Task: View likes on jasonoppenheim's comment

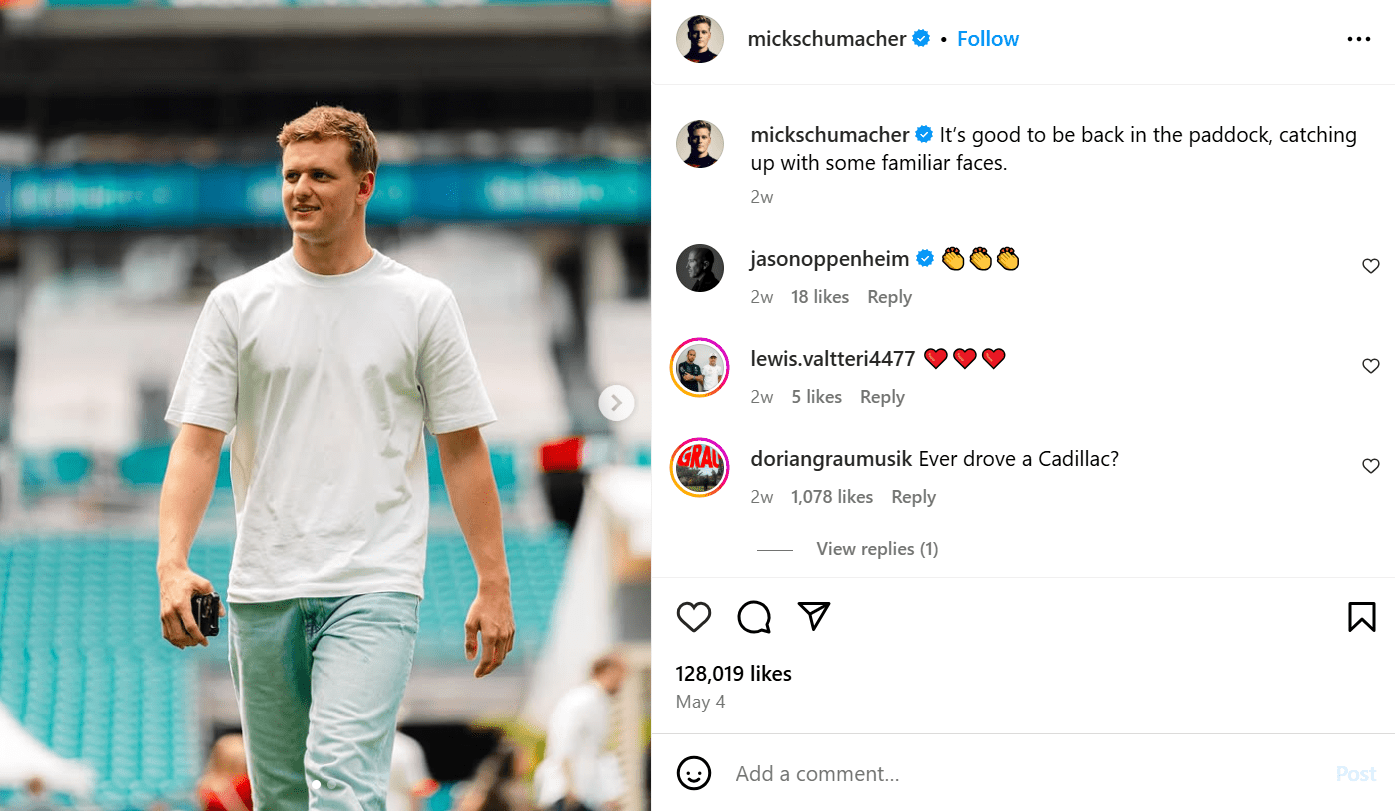Action: (x=819, y=296)
